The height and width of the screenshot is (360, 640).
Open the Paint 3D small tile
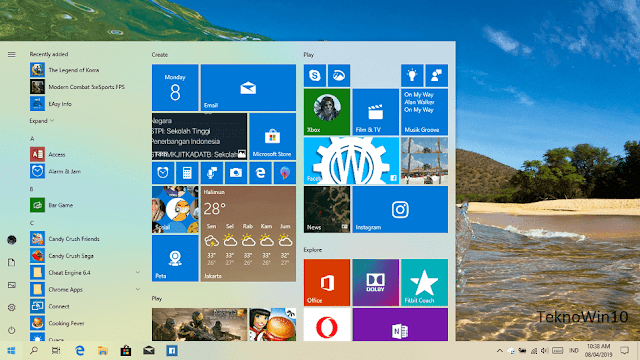pyautogui.click(x=285, y=173)
